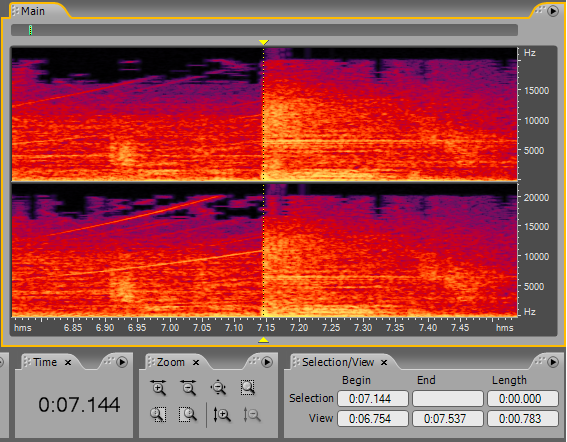
Task: Click the Zoom Out Horizontally icon
Action: click(x=188, y=387)
